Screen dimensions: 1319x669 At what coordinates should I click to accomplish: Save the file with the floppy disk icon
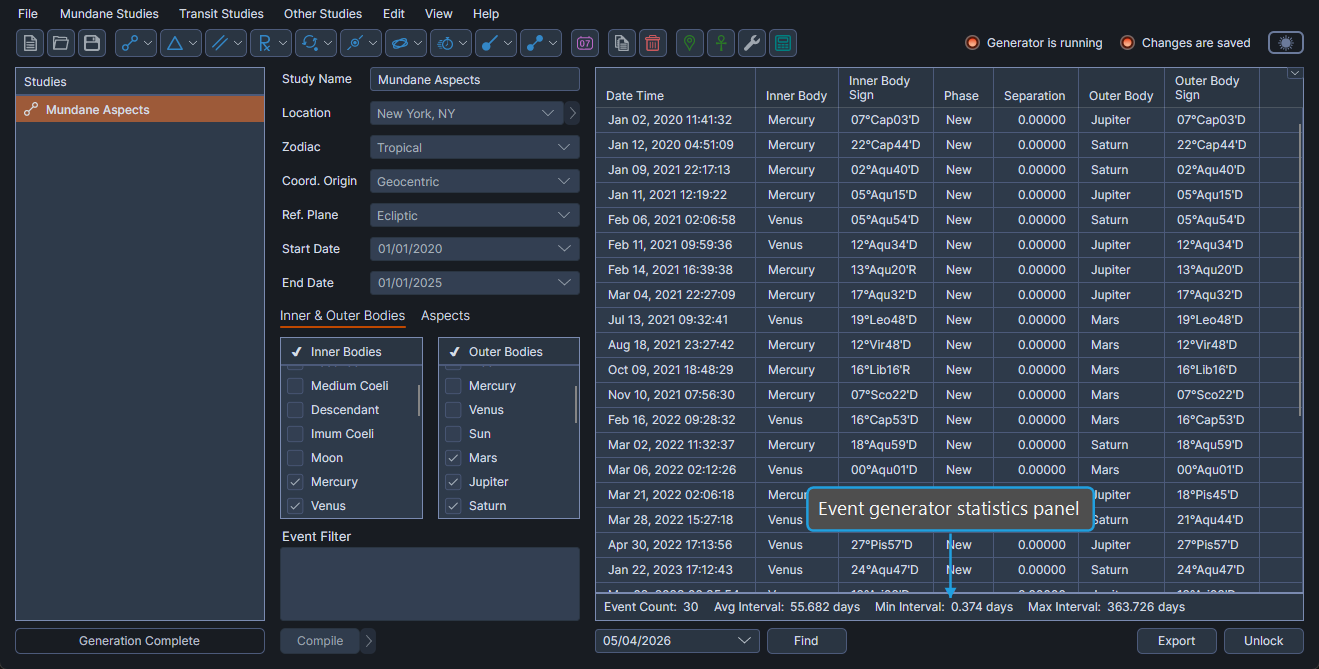[92, 43]
